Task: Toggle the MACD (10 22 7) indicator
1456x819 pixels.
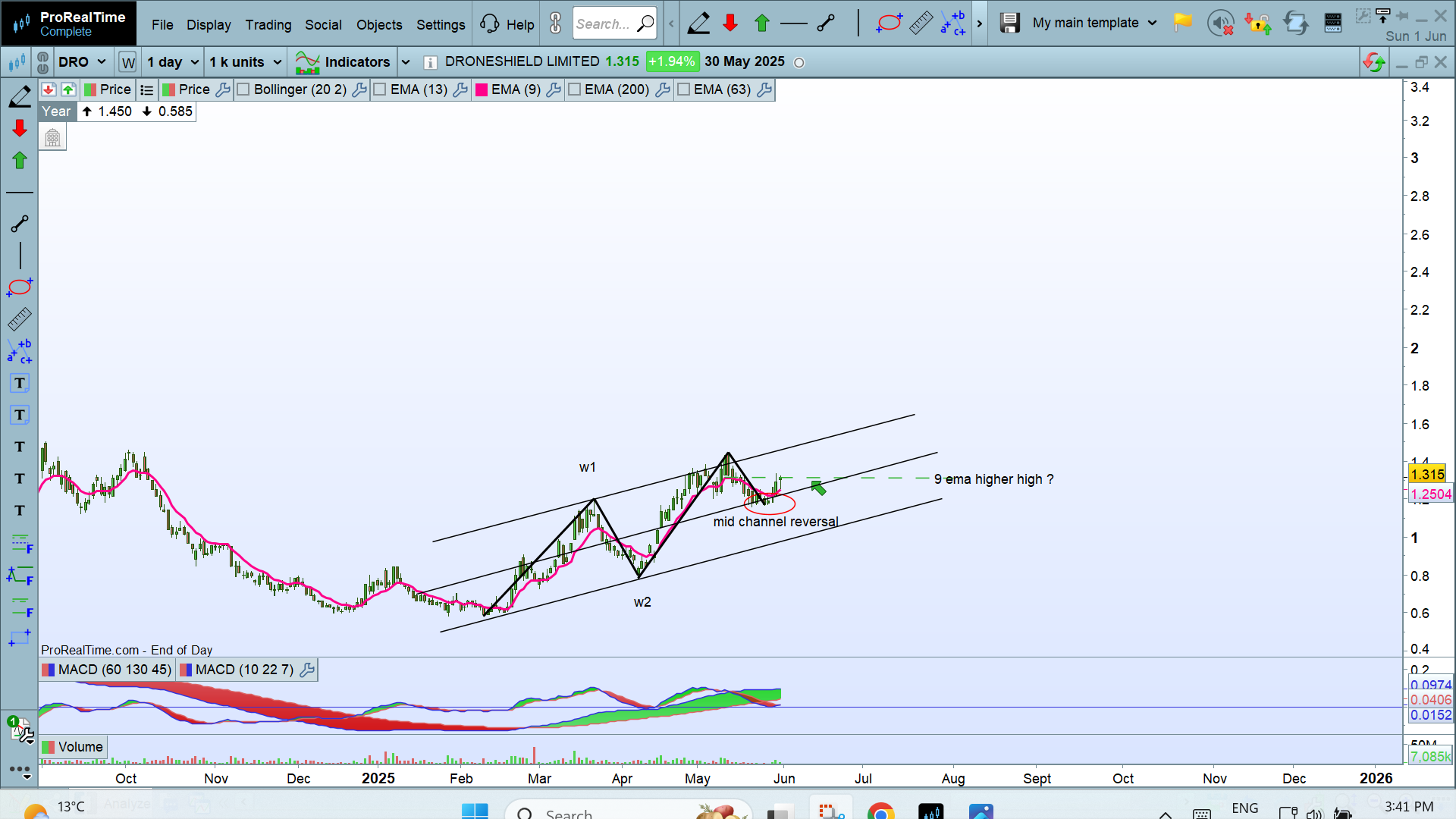Action: [x=237, y=670]
